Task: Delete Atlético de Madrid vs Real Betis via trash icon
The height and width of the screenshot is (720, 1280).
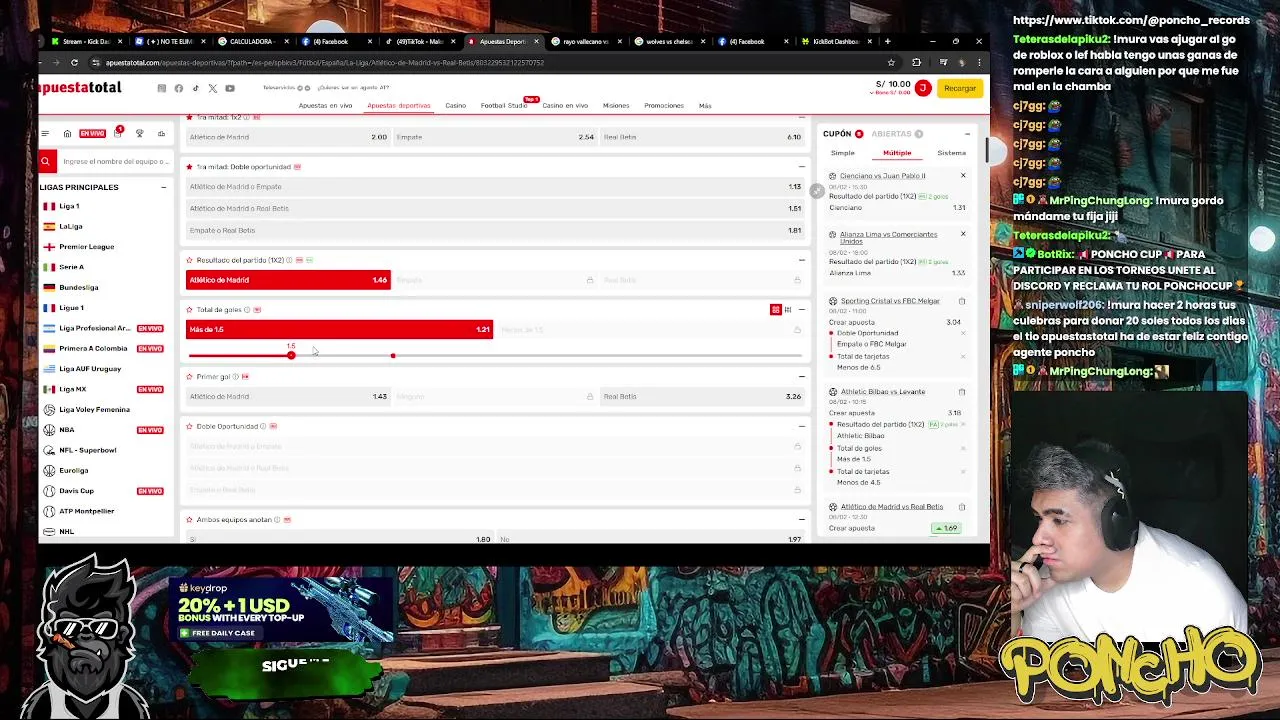Action: (962, 507)
